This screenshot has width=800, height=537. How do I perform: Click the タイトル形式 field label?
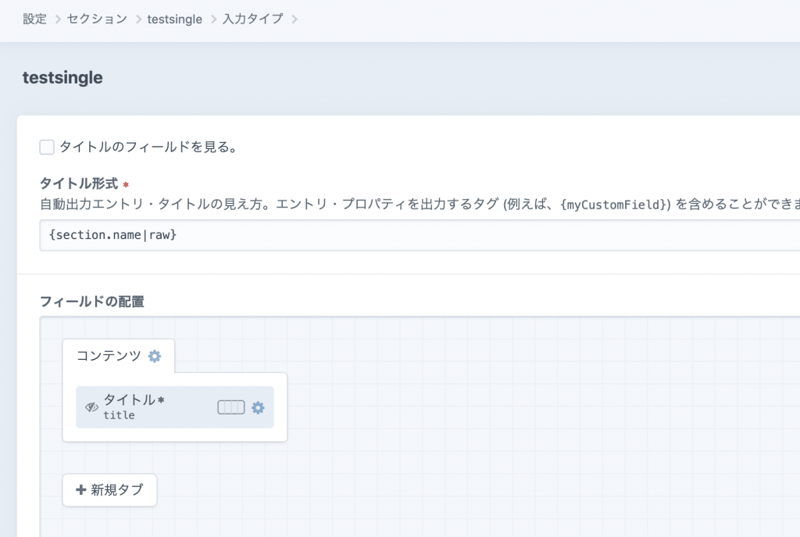pos(78,184)
